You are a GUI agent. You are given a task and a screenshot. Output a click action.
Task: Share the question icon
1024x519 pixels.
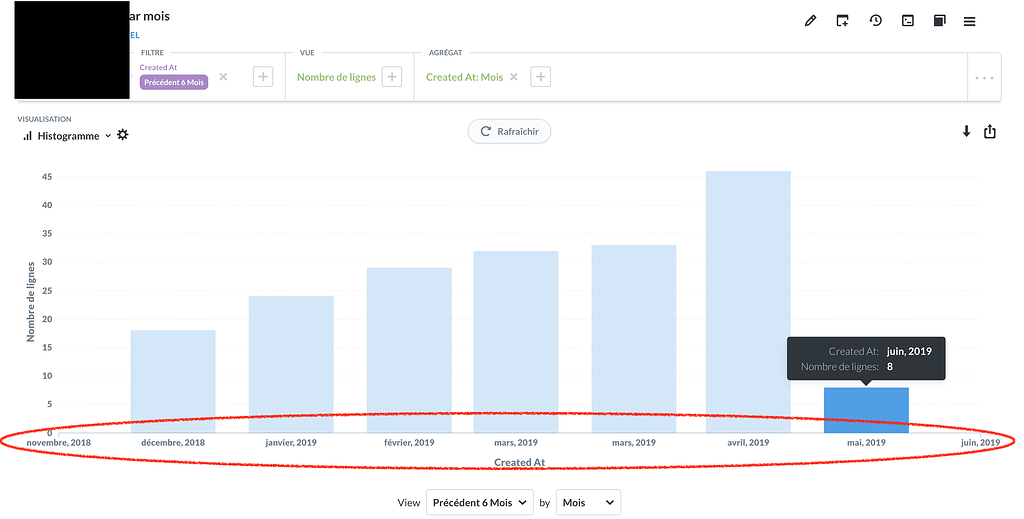pos(990,131)
